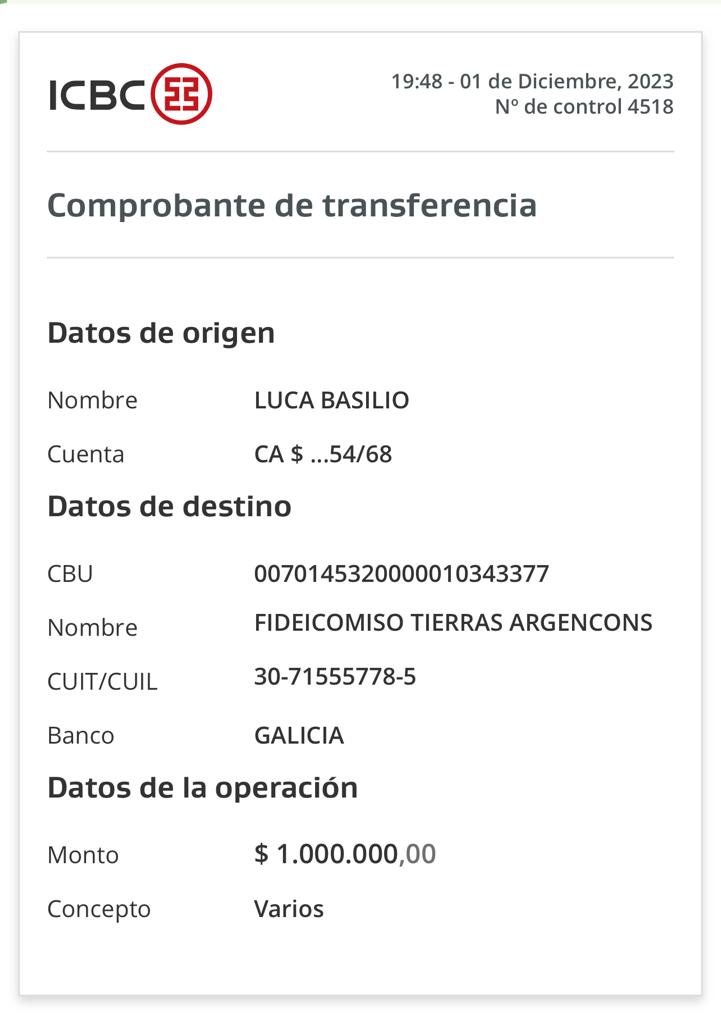Click the CUIT/CUIL label

coord(103,682)
